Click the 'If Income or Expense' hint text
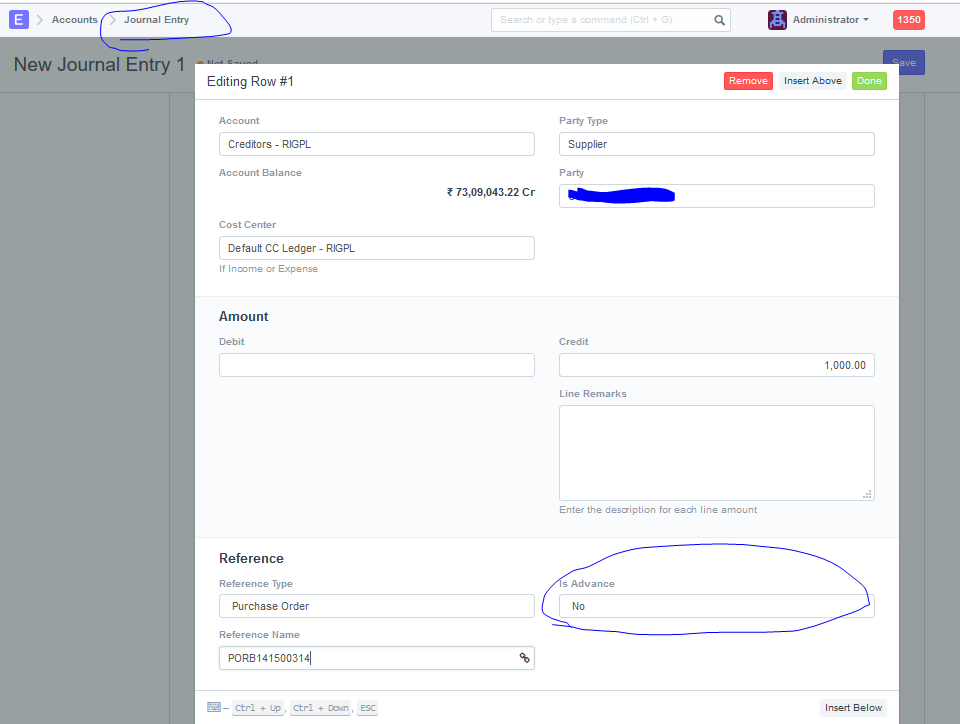Screen dimensions: 960x724 click(x=268, y=269)
